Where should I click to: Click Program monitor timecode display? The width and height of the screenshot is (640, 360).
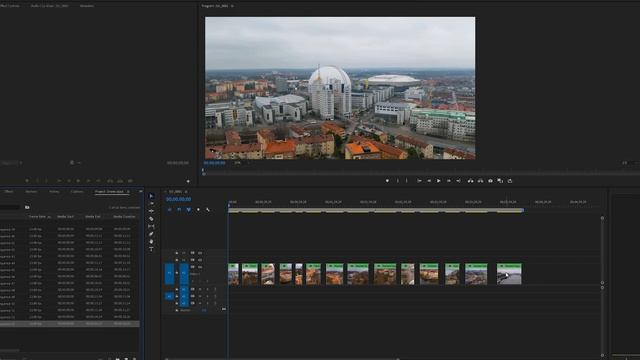point(214,163)
